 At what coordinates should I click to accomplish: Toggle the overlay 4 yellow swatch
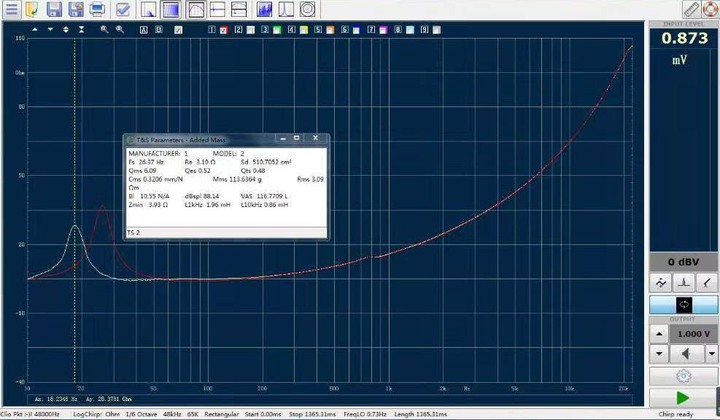(x=304, y=30)
